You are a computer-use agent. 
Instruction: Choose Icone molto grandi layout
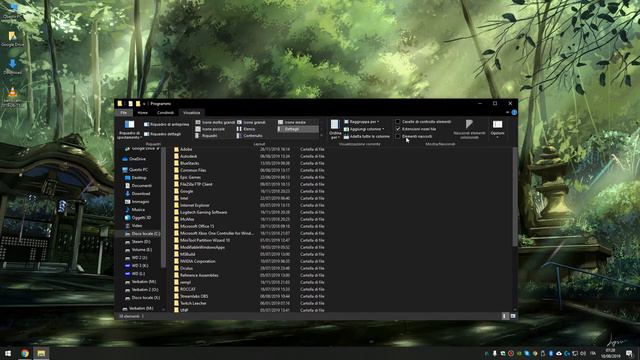pyautogui.click(x=216, y=122)
